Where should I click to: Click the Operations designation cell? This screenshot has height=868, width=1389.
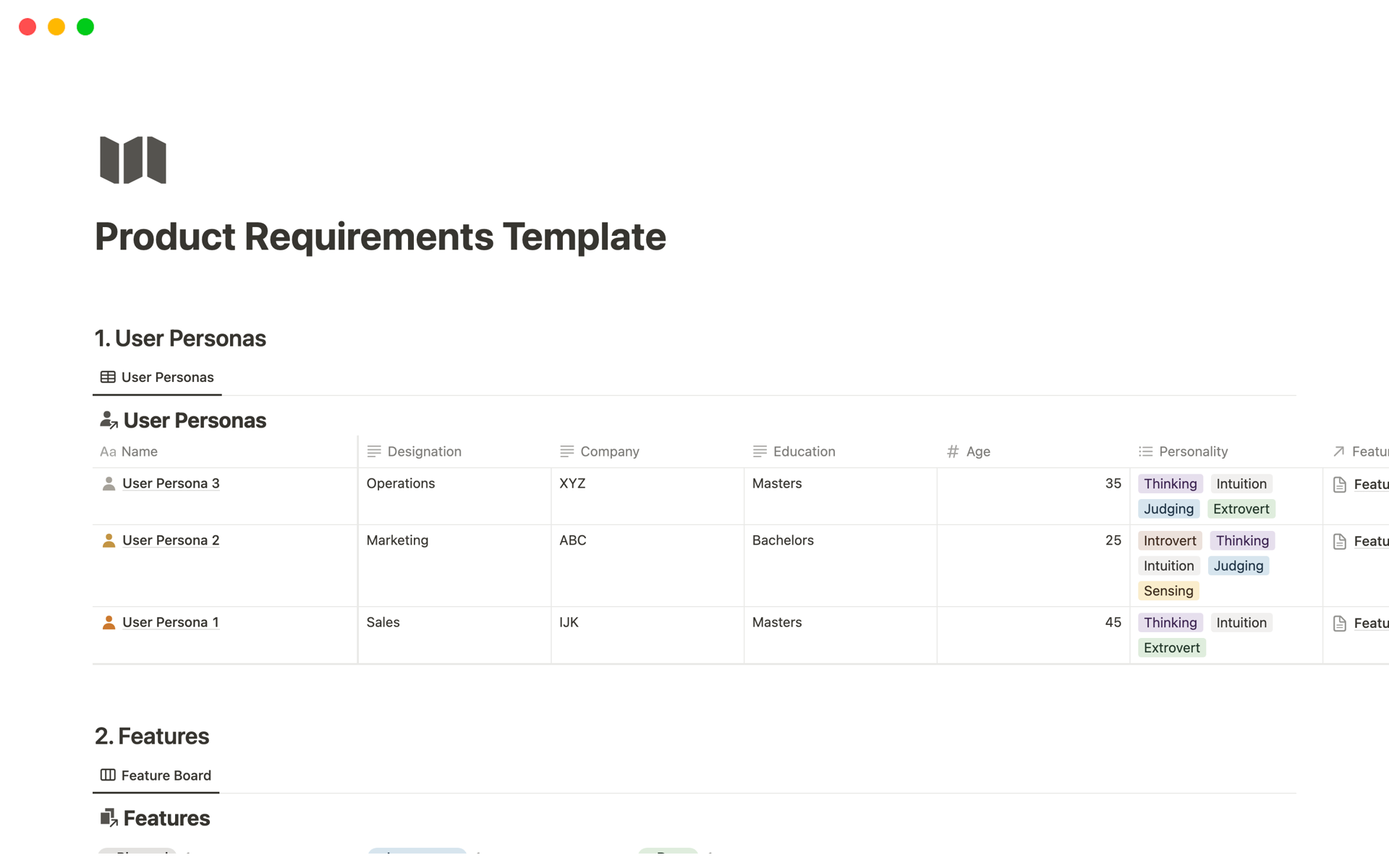401,484
